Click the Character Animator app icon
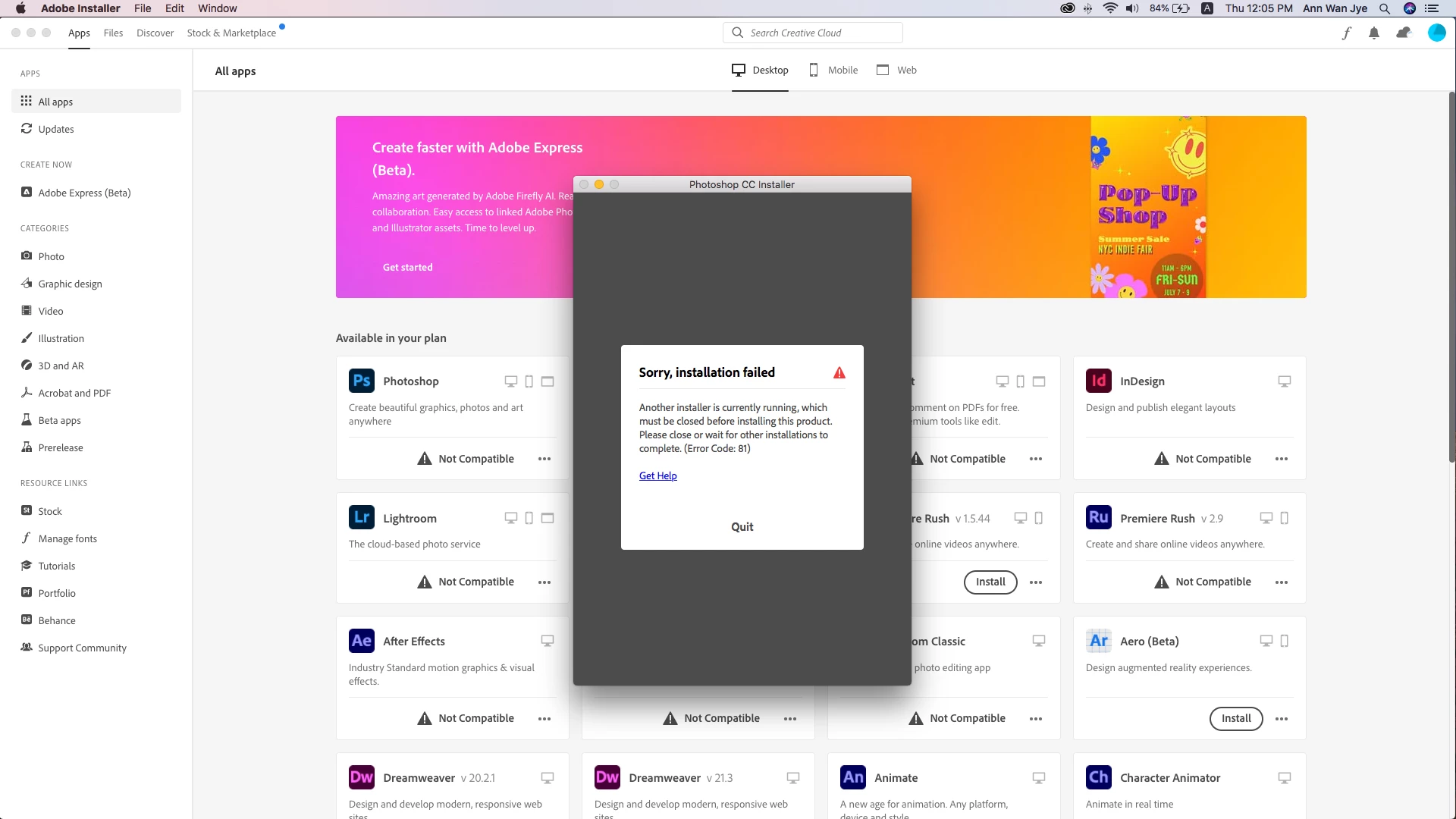This screenshot has height=819, width=1456. [1099, 777]
